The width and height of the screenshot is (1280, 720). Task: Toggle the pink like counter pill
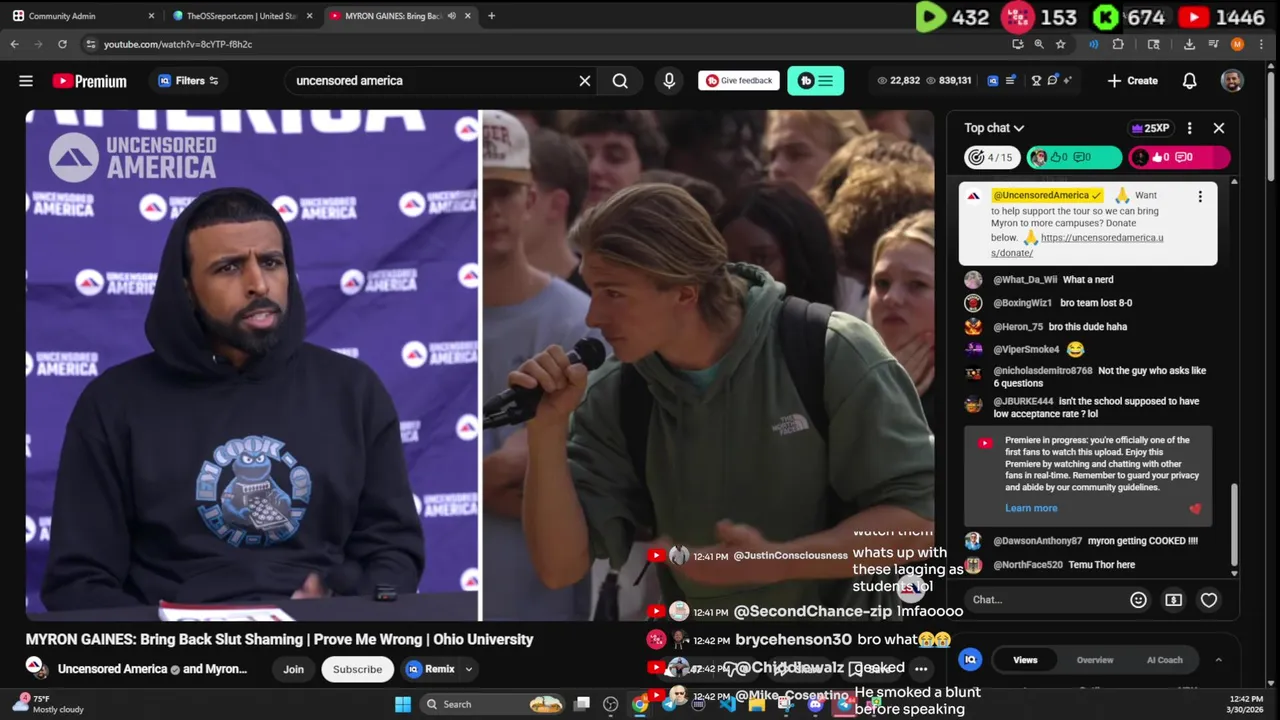coord(1178,157)
